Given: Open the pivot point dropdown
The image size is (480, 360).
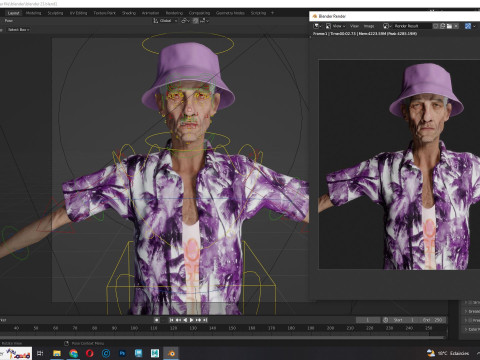Looking at the screenshot, I should tap(185, 21).
